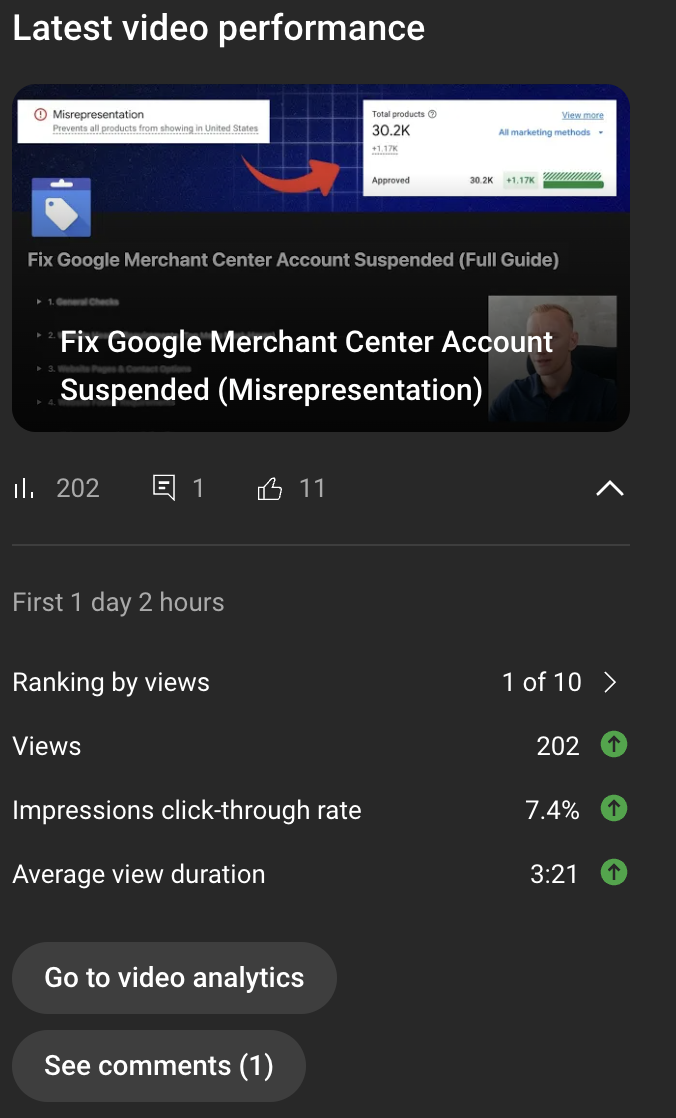This screenshot has width=676, height=1118.
Task: Click the green arrow next to Impressions click-through rate
Action: pos(613,808)
